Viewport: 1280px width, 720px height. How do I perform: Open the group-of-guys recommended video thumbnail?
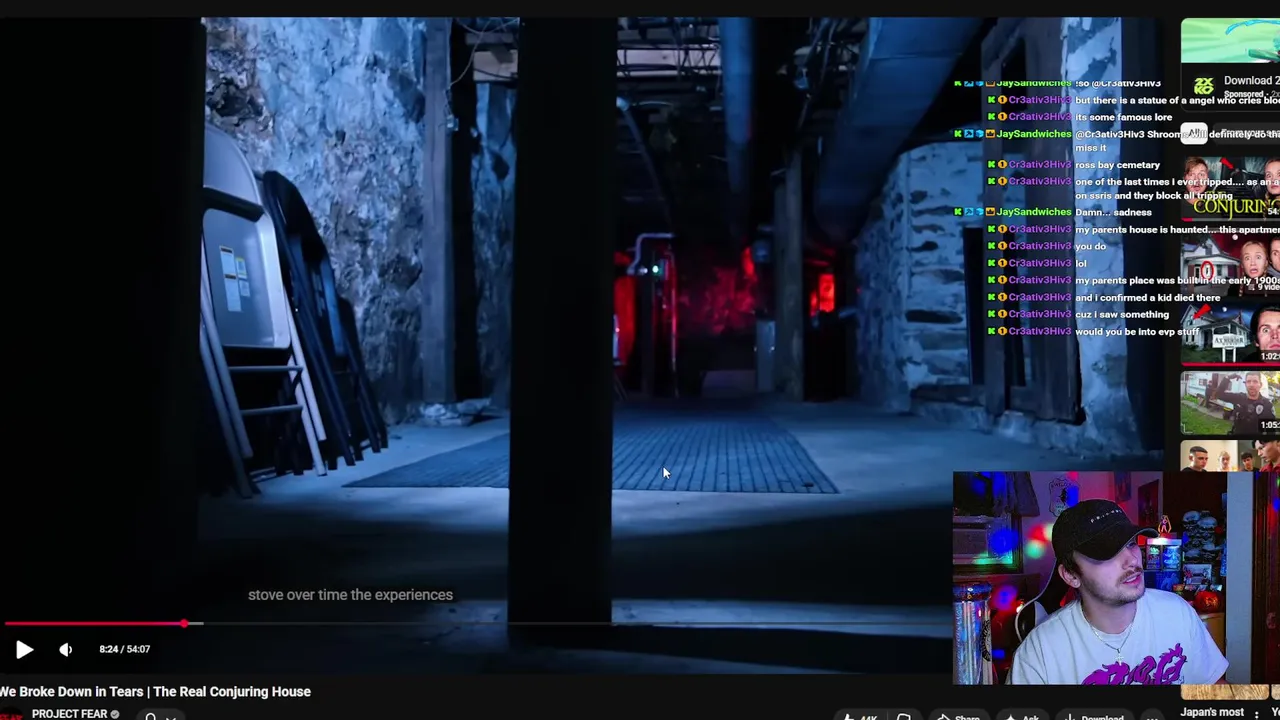click(x=1231, y=458)
